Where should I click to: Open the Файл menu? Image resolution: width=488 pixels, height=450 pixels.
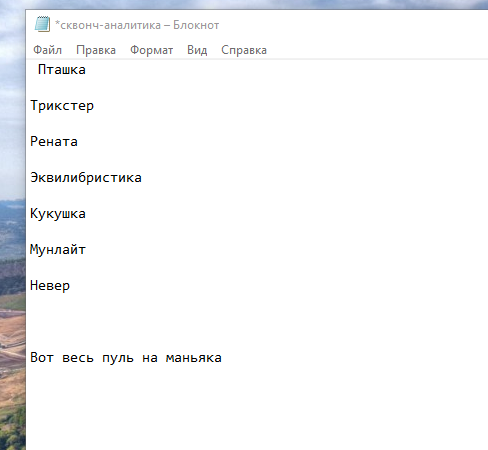click(x=47, y=50)
